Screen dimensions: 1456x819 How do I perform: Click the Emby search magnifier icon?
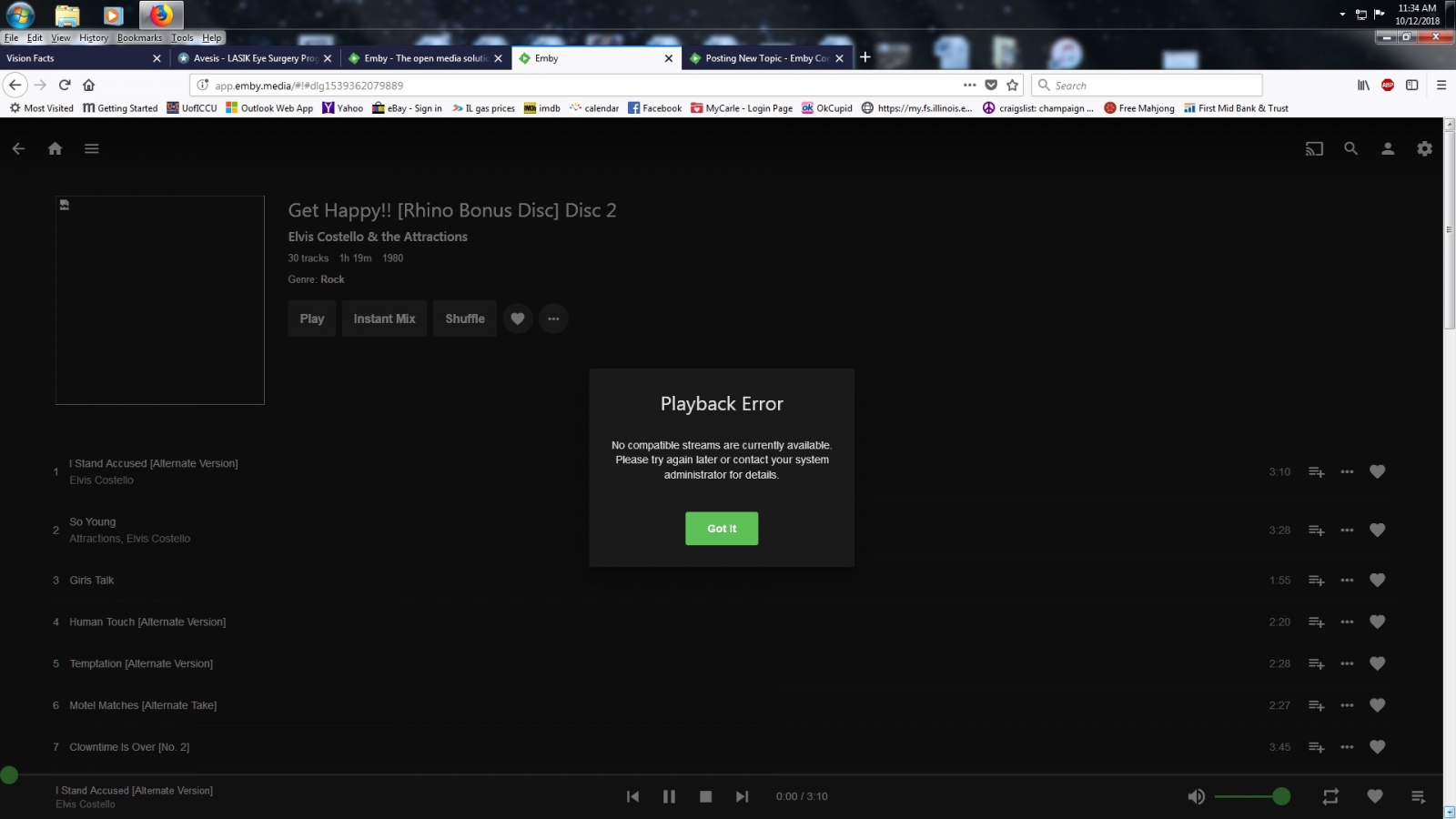pos(1351,148)
